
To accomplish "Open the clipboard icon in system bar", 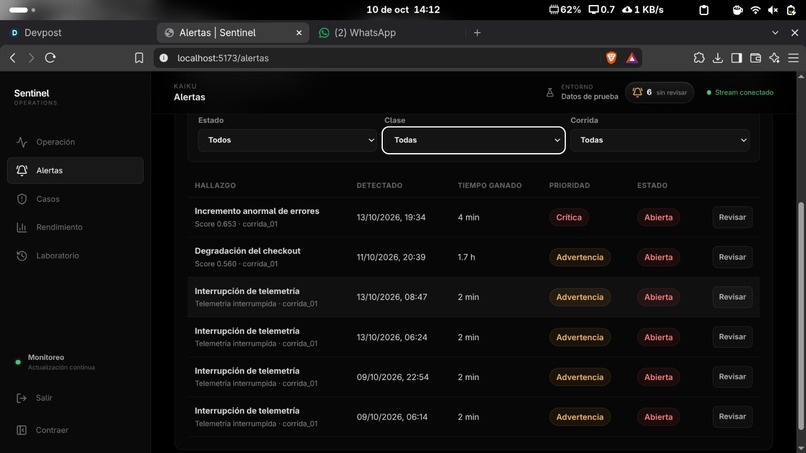I will tap(704, 10).
